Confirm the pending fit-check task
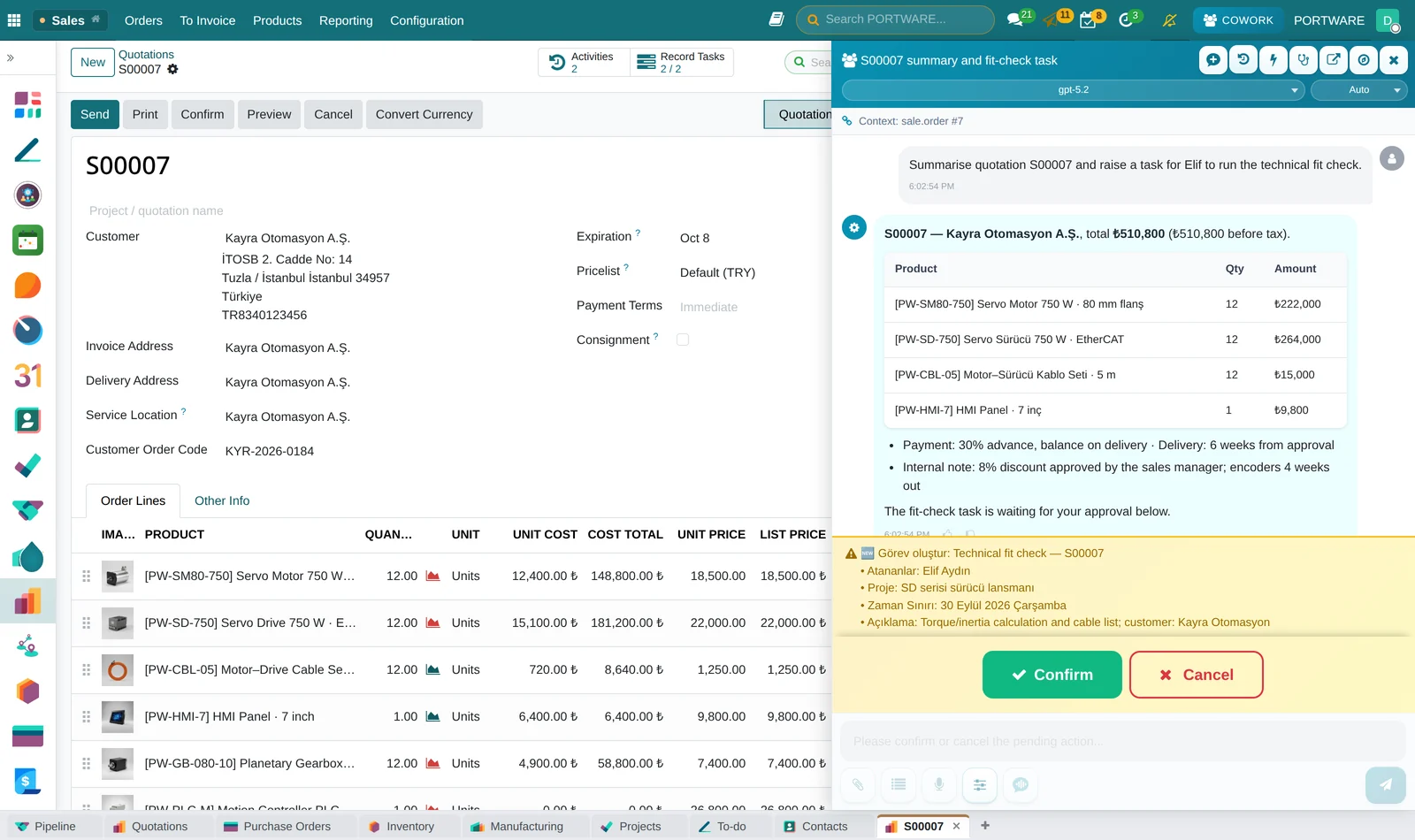Image resolution: width=1415 pixels, height=840 pixels. 1052,675
